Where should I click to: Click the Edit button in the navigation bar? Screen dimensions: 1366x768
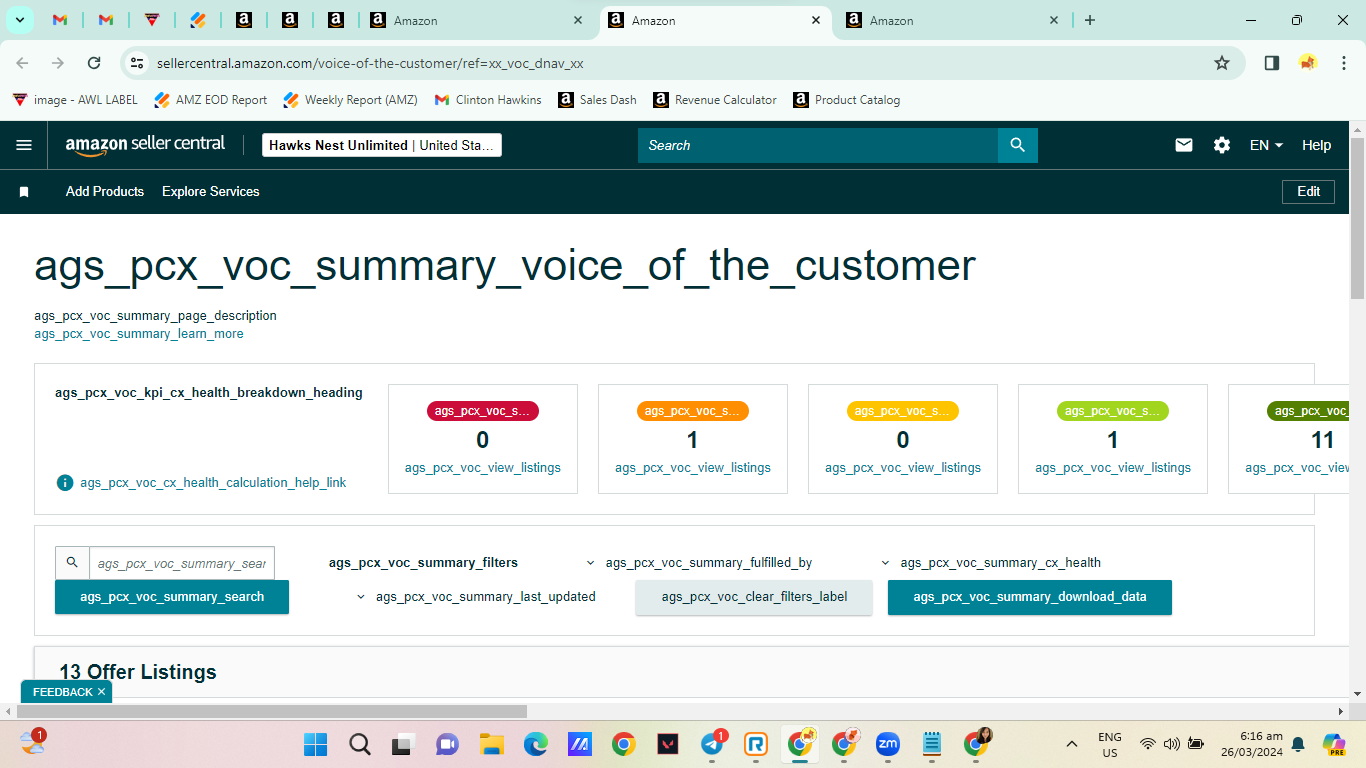(1308, 192)
